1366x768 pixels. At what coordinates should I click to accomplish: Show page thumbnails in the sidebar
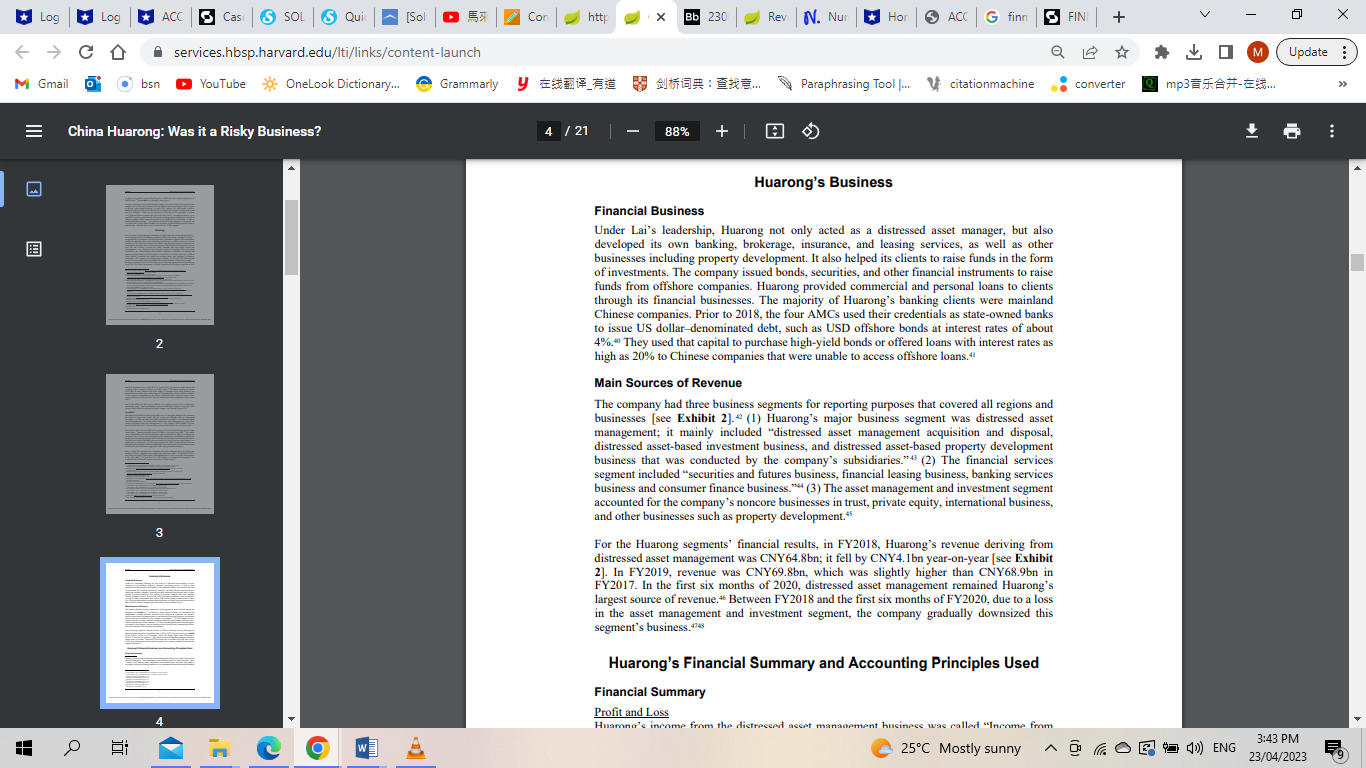tap(34, 189)
